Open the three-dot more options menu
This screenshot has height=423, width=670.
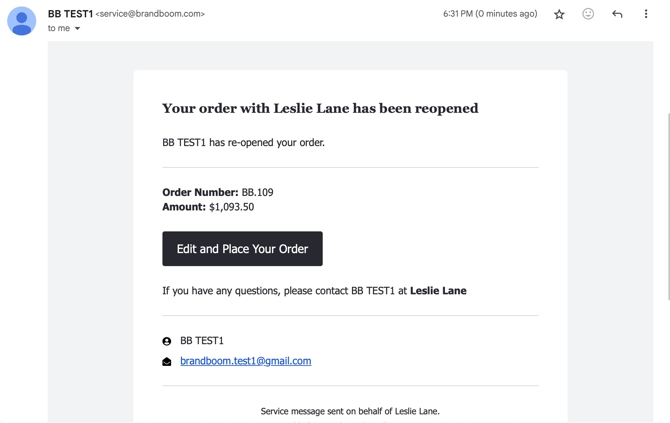point(646,14)
